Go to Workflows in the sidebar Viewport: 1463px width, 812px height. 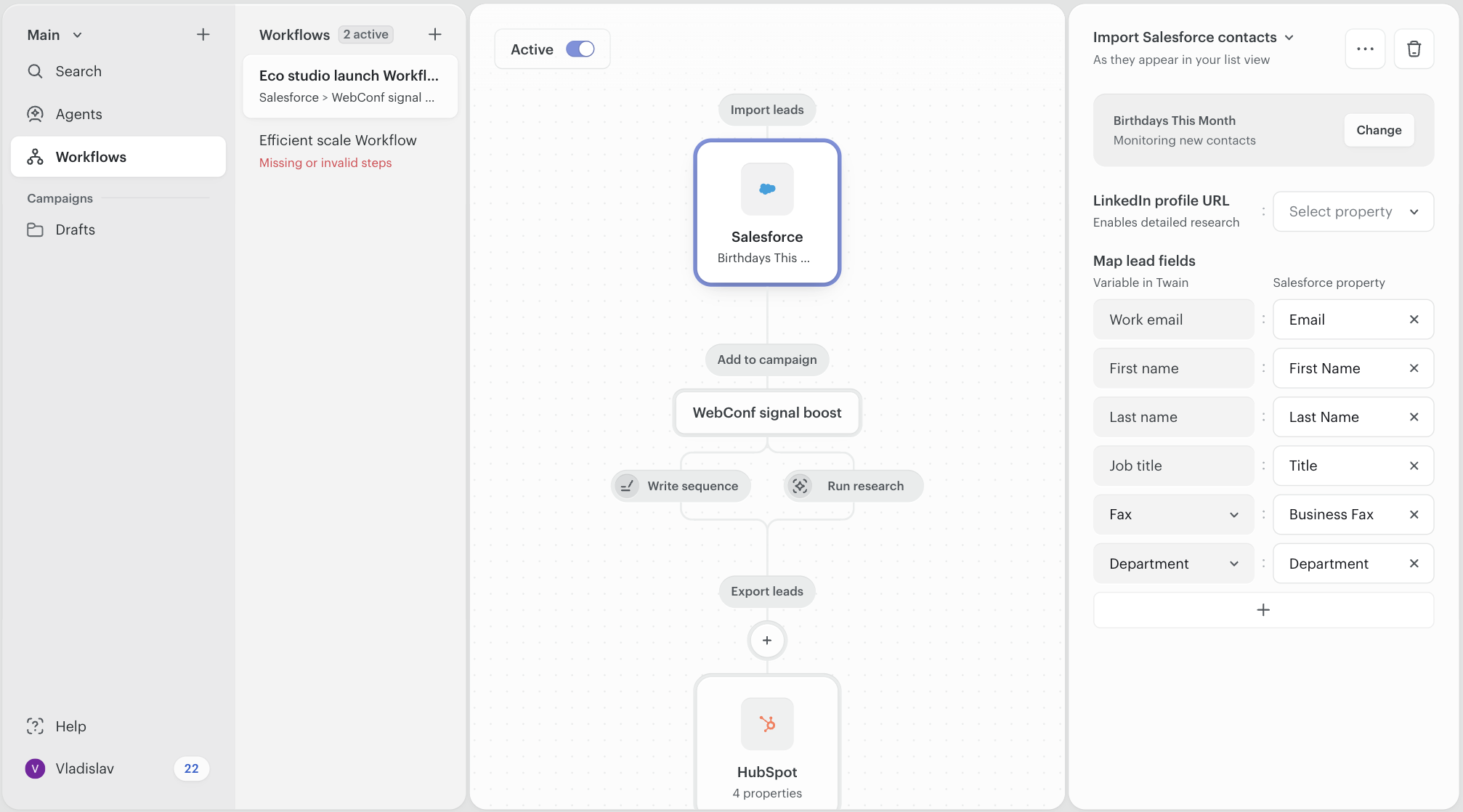coord(118,157)
